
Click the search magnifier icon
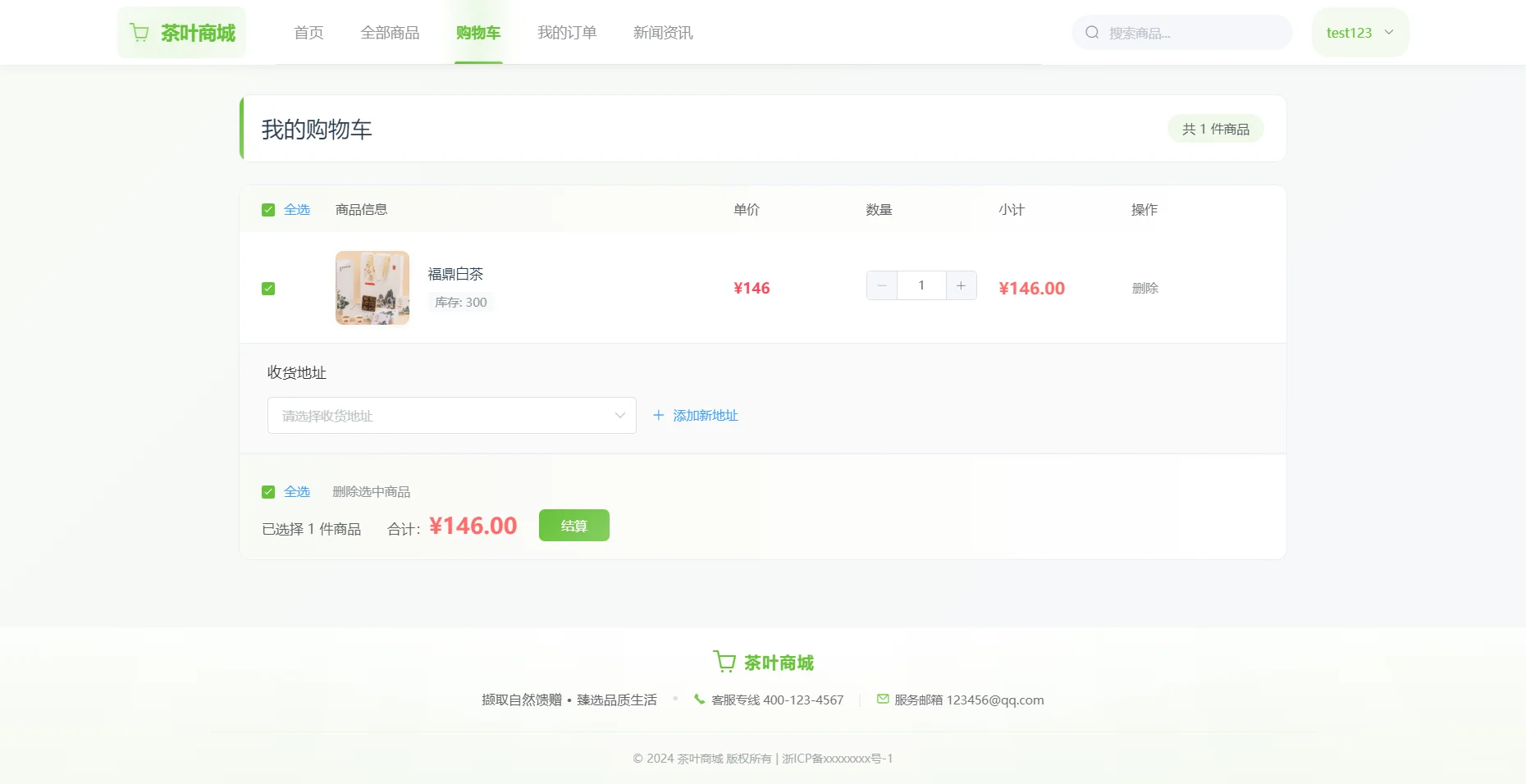click(1091, 32)
